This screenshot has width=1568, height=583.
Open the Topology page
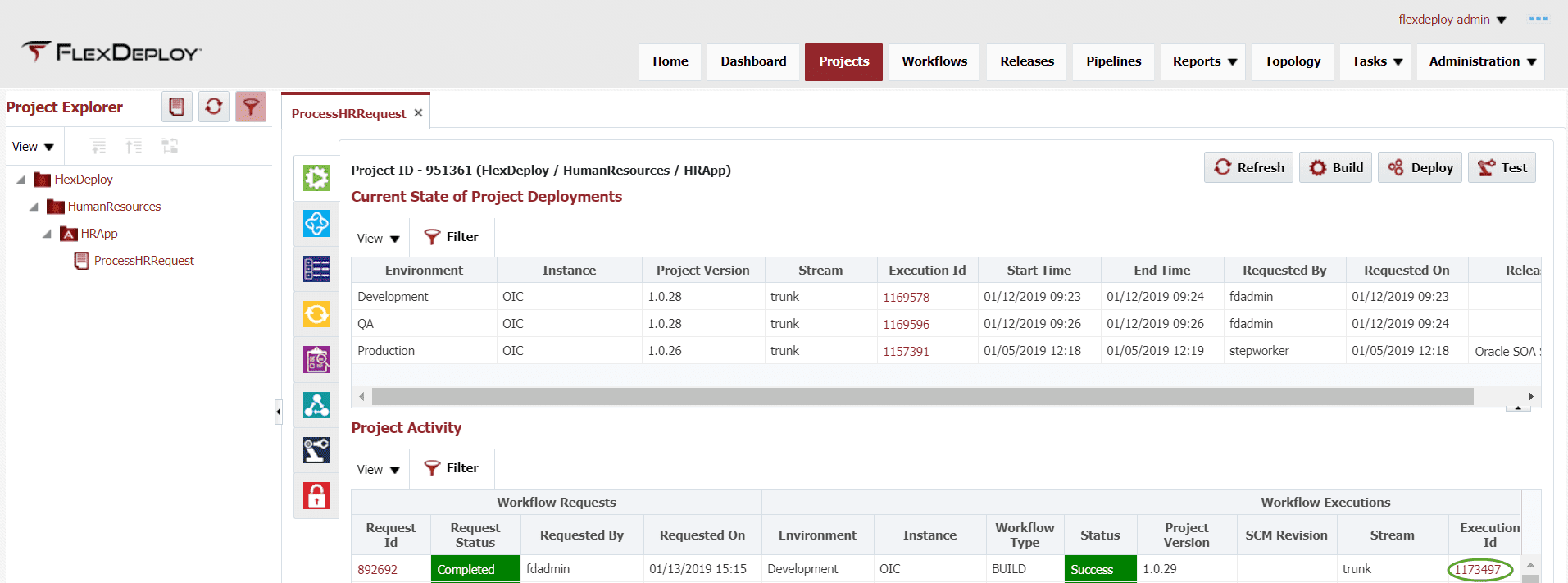click(x=1293, y=61)
